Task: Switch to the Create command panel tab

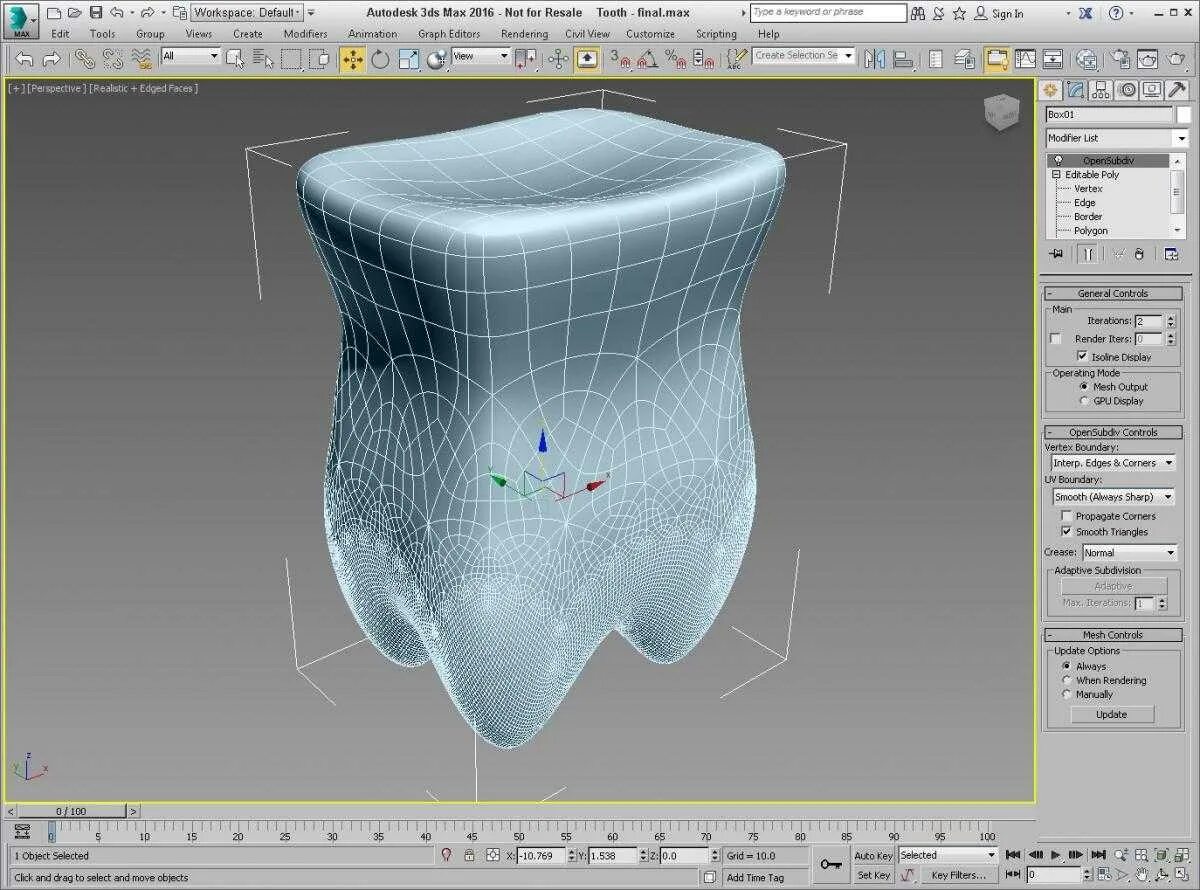Action: [x=1051, y=89]
